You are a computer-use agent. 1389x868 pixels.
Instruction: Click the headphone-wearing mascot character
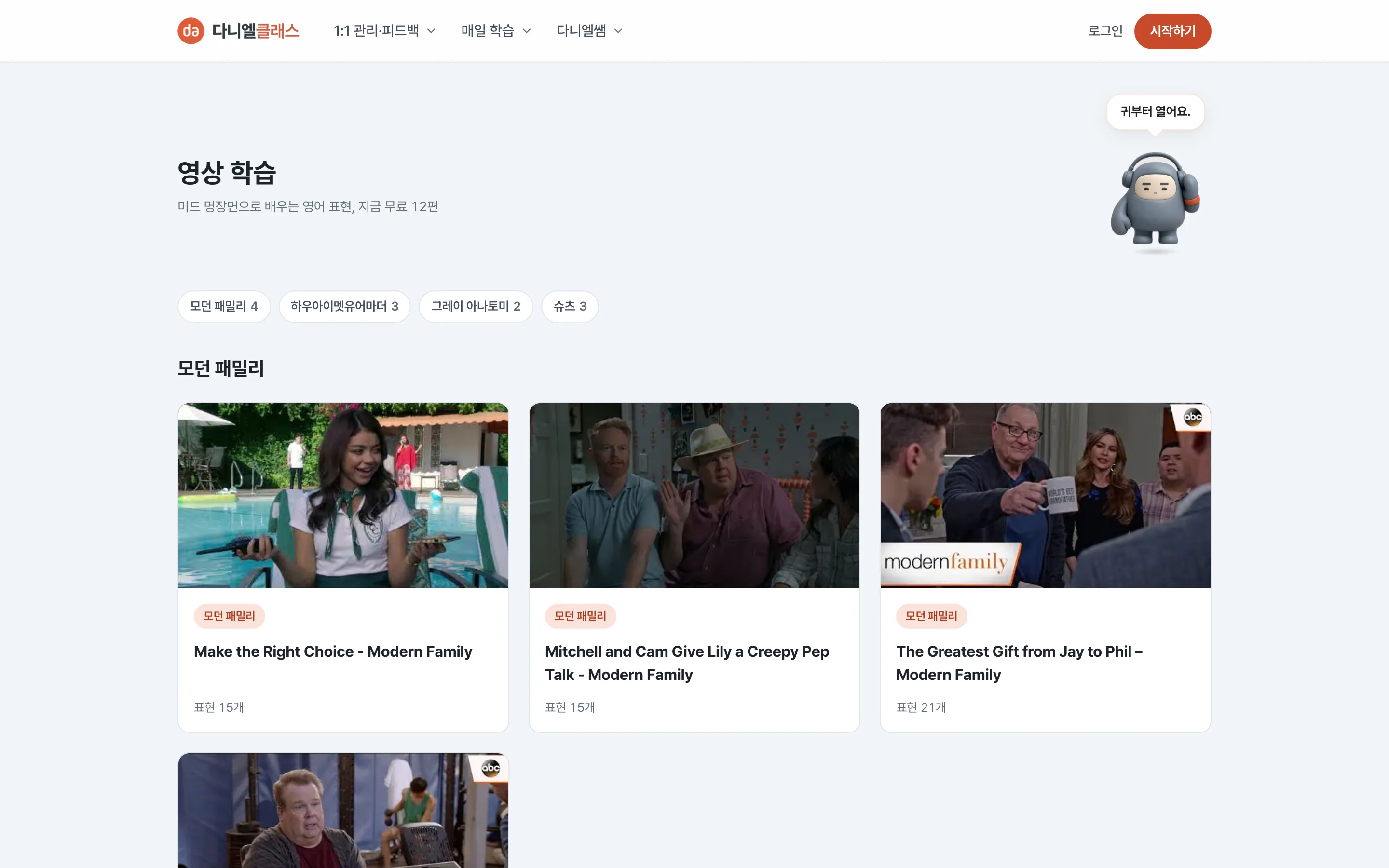point(1155,199)
